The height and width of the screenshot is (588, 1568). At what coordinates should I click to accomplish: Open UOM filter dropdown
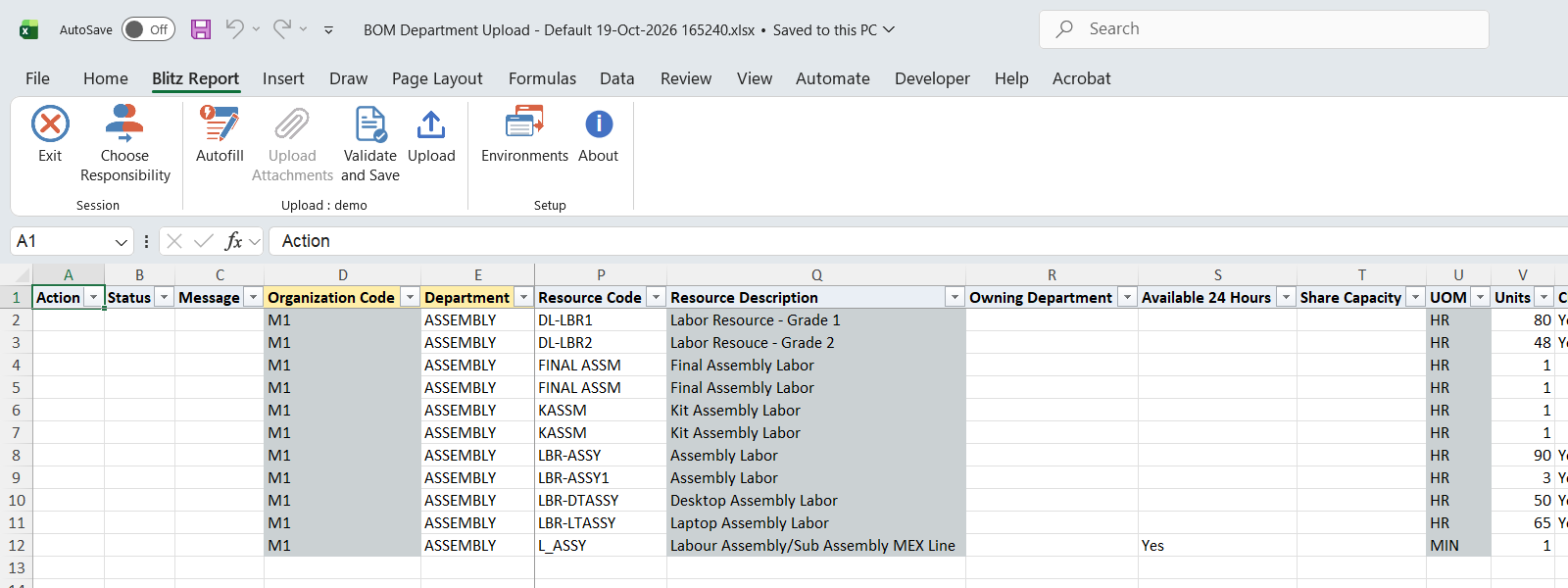click(1480, 297)
